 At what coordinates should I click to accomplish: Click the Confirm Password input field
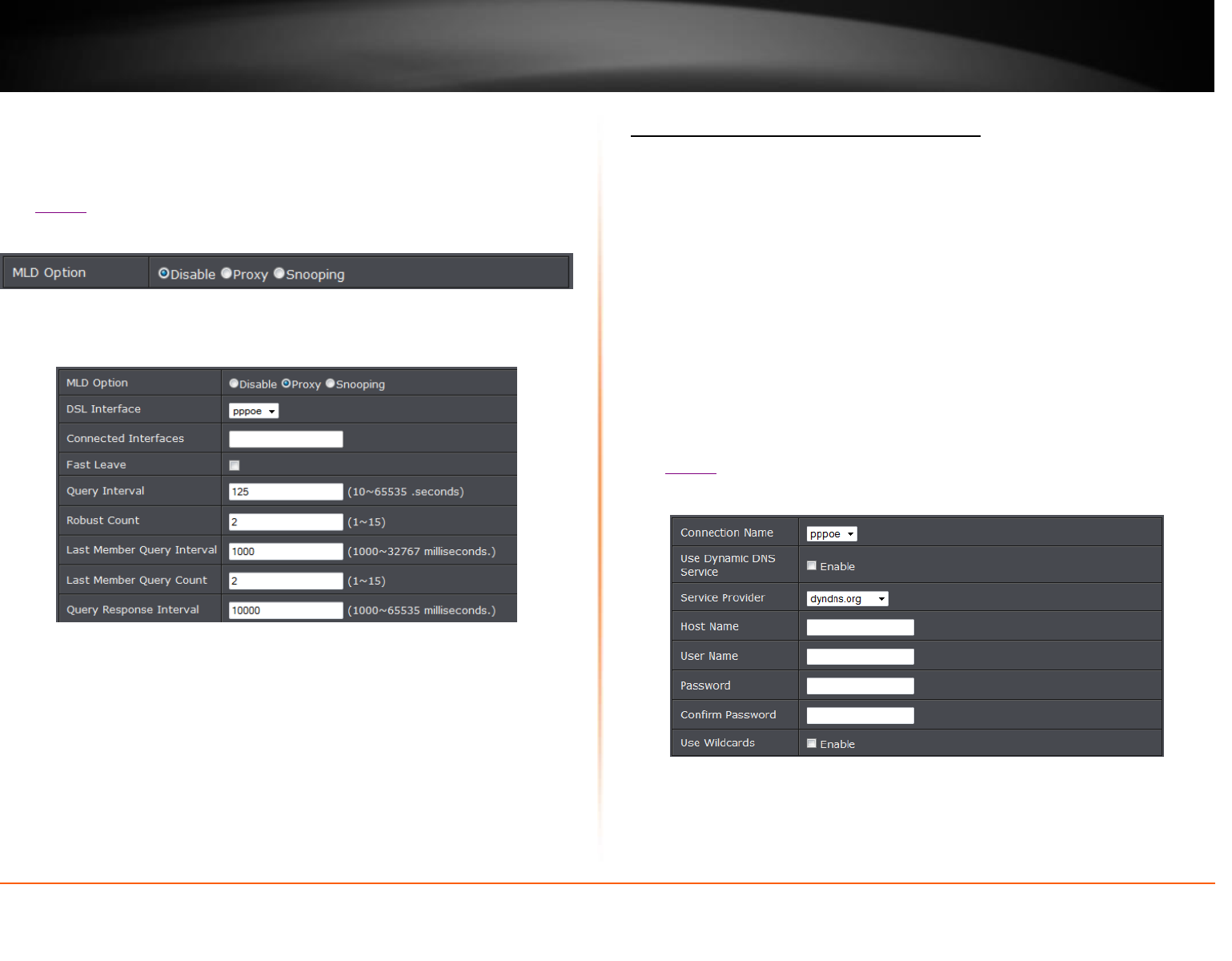tap(861, 716)
